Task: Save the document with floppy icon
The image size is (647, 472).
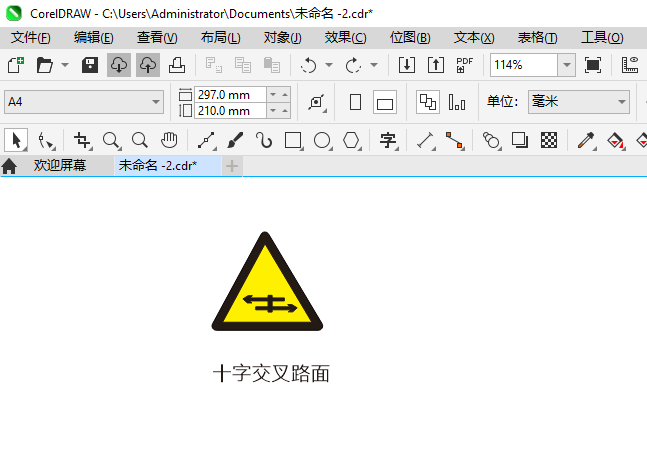Action: coord(90,65)
